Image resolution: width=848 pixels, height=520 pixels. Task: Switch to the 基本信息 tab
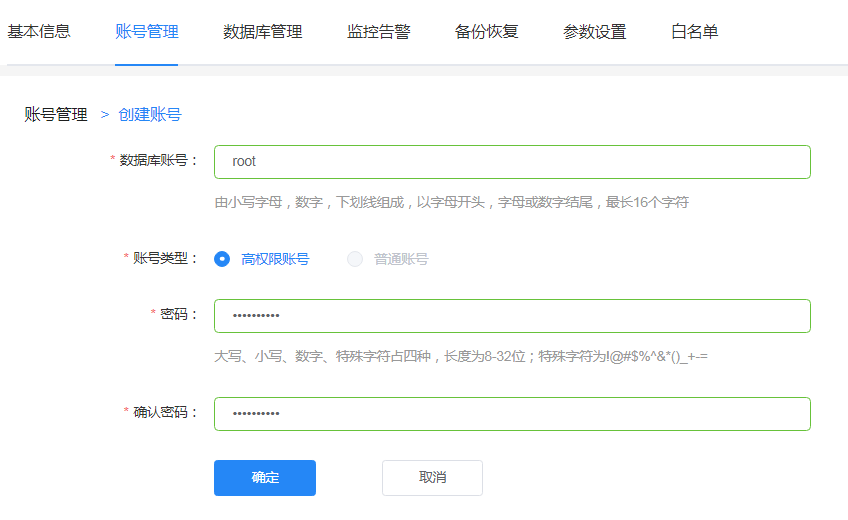pos(39,31)
